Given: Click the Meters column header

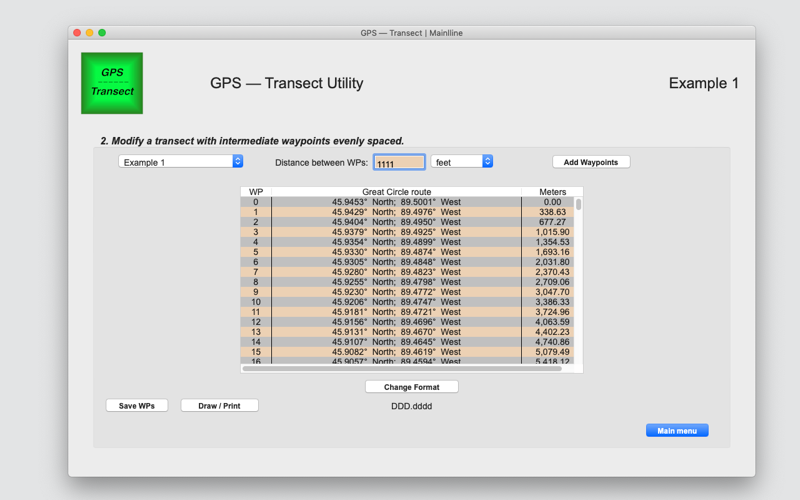Looking at the screenshot, I should click(553, 192).
